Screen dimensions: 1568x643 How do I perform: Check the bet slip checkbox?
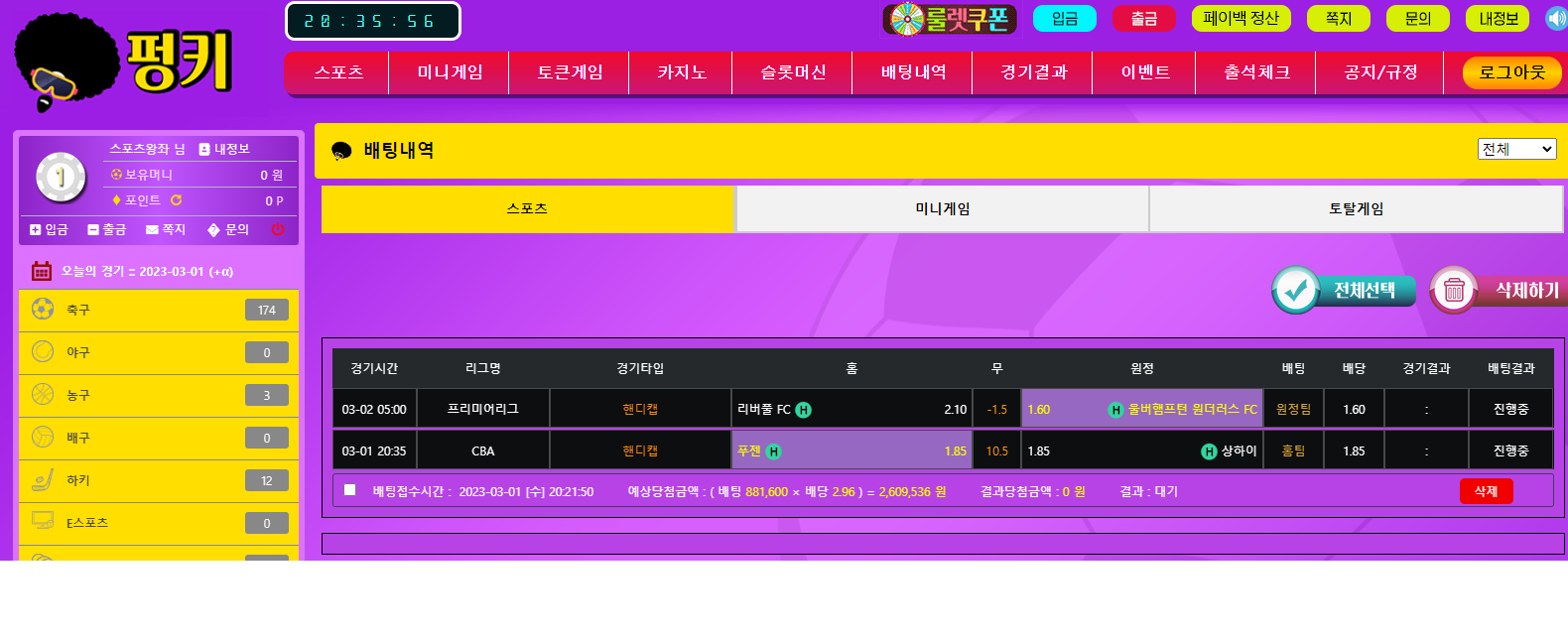point(349,490)
